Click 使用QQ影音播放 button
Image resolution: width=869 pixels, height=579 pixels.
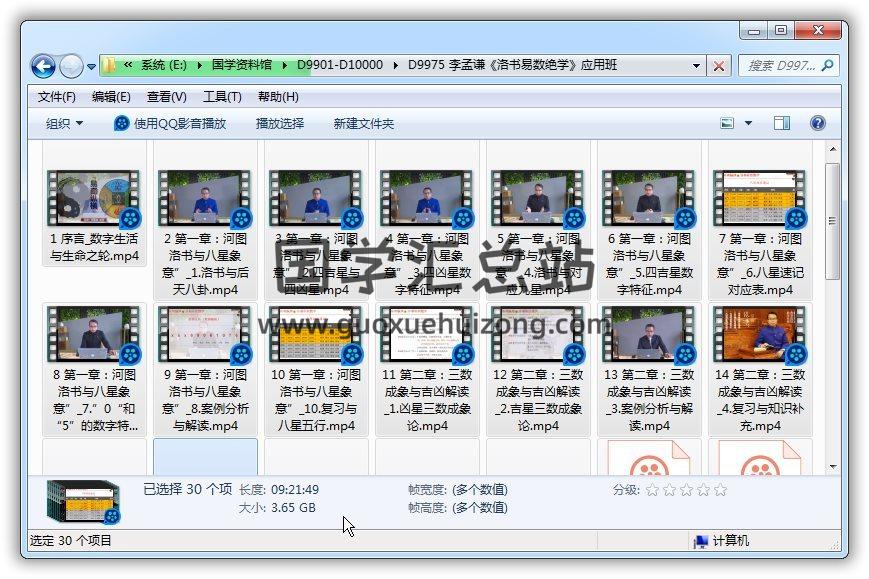coord(170,124)
